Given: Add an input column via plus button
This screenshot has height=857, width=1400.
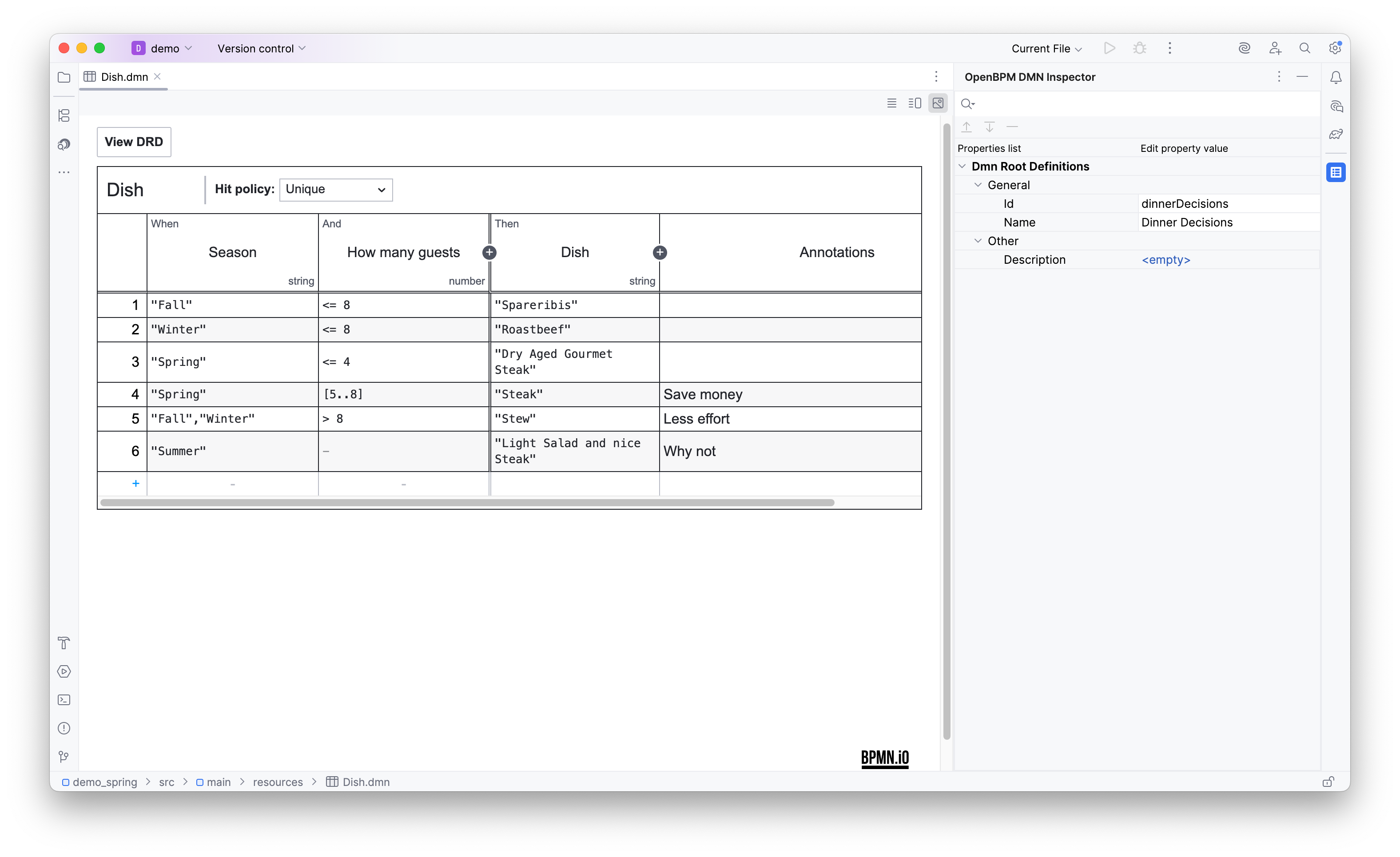Looking at the screenshot, I should coord(489,253).
